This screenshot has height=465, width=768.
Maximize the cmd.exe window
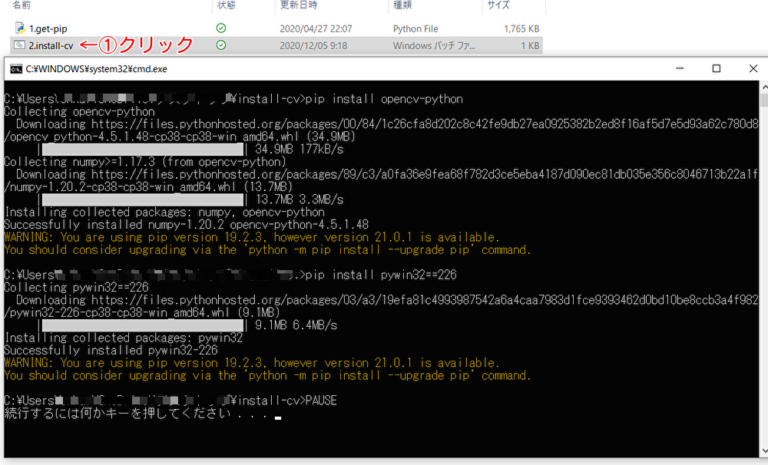pyautogui.click(x=716, y=69)
